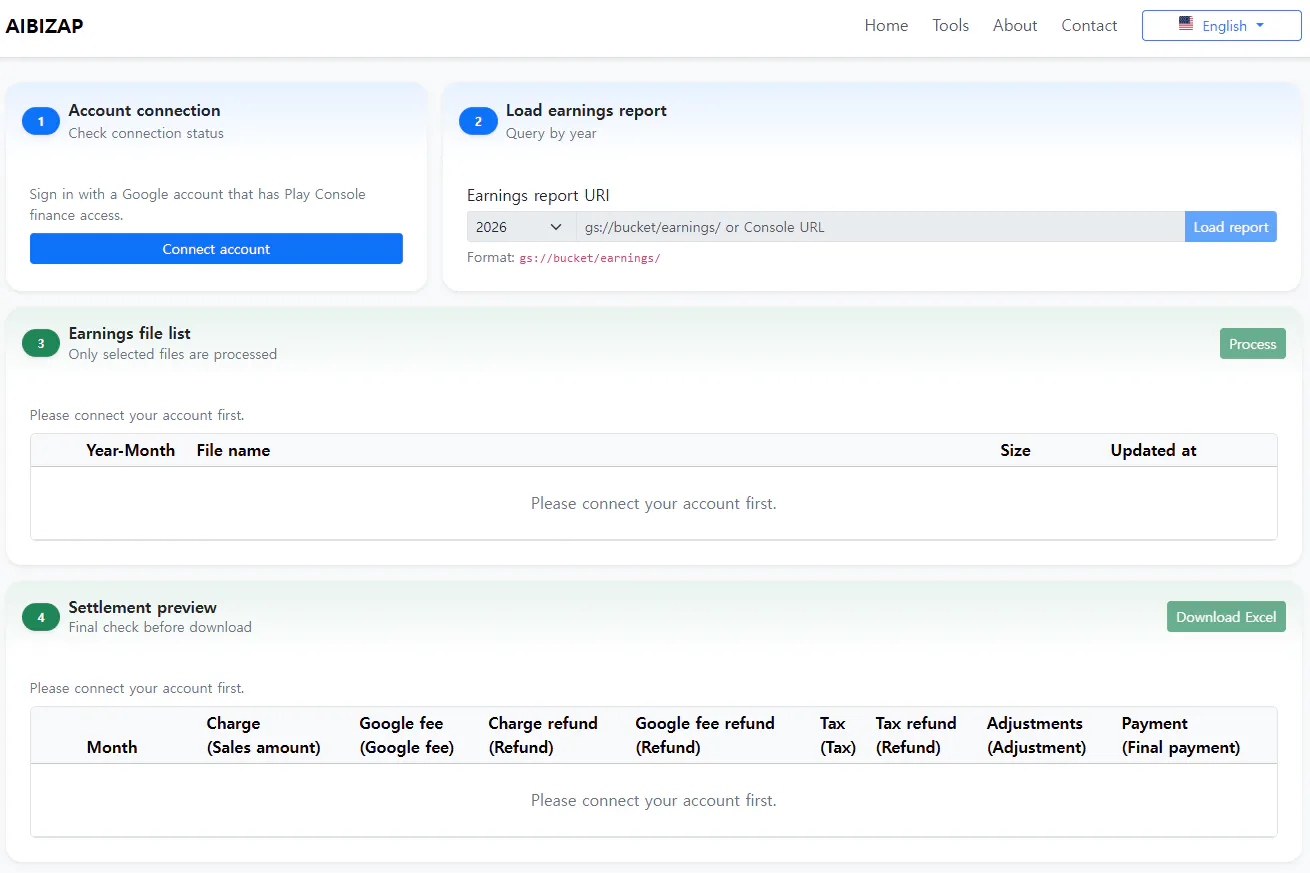Viewport: 1310px width, 873px height.
Task: Click the Adjustments column header
Action: pos(1036,735)
